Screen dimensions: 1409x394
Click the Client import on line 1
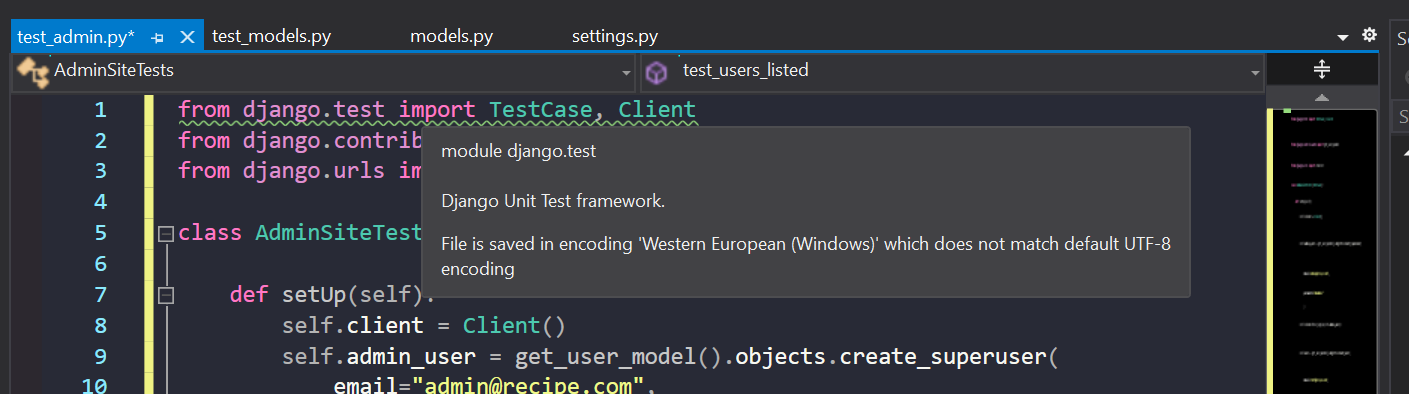point(657,110)
